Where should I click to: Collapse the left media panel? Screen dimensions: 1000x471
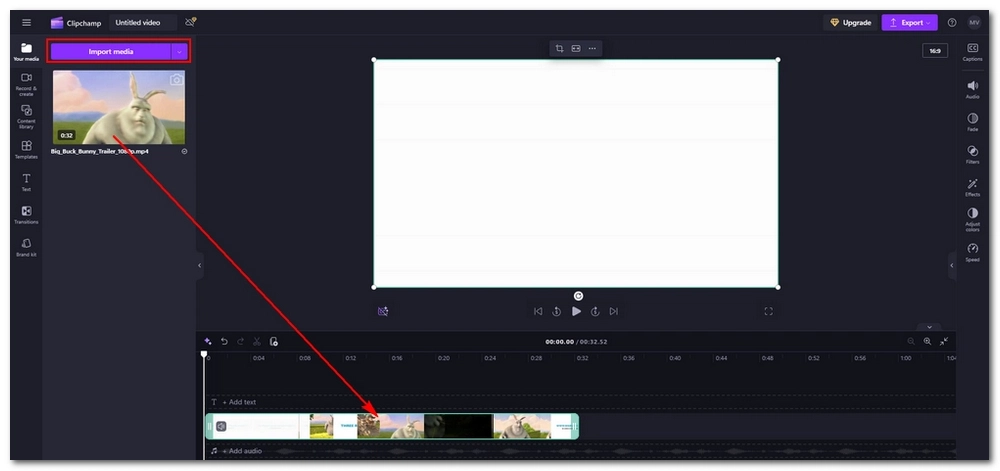pyautogui.click(x=199, y=265)
